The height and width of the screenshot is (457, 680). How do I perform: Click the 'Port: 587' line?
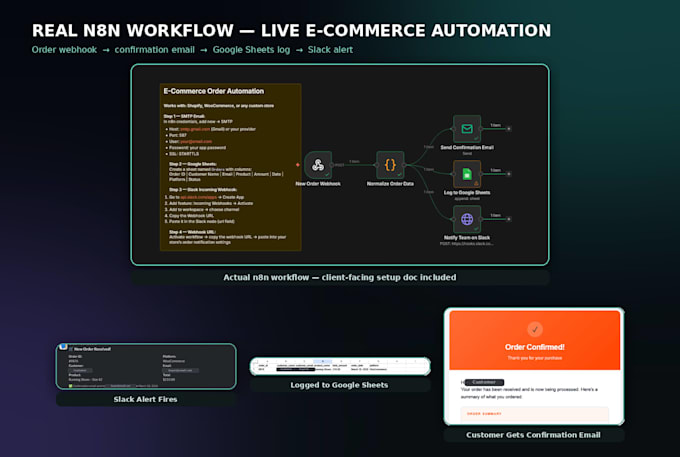tap(177, 135)
